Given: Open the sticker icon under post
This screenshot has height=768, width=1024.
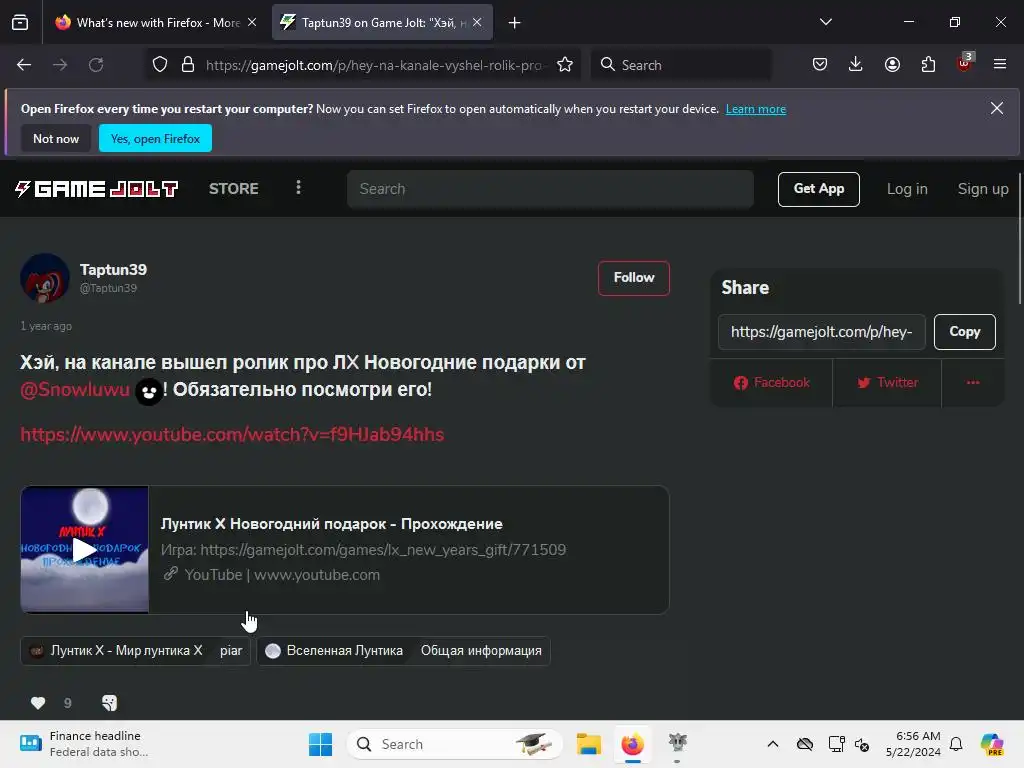Looking at the screenshot, I should (x=110, y=703).
